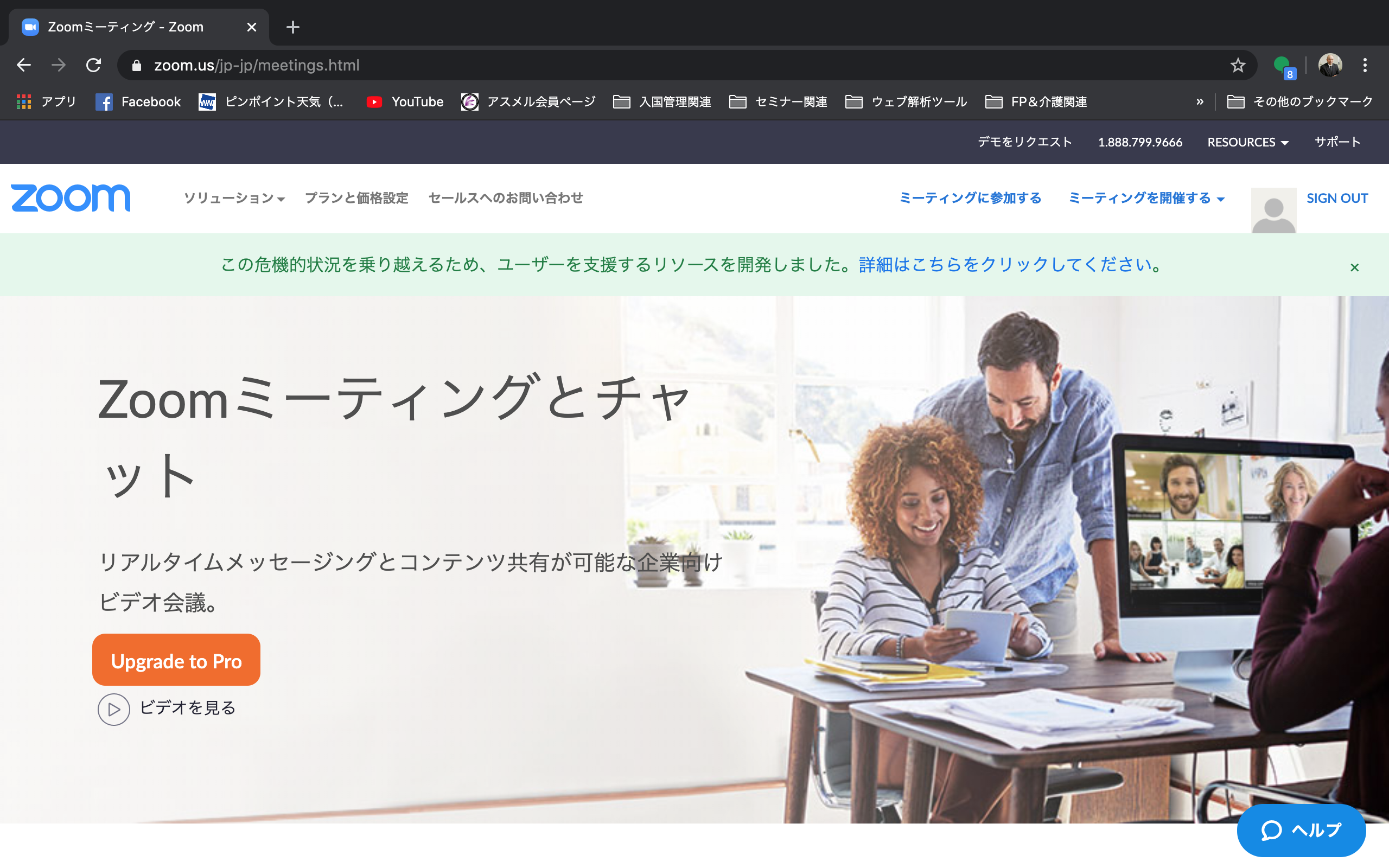This screenshot has width=1389, height=868.
Task: Open the アスメル会員ページ bookmark
Action: pos(528,101)
